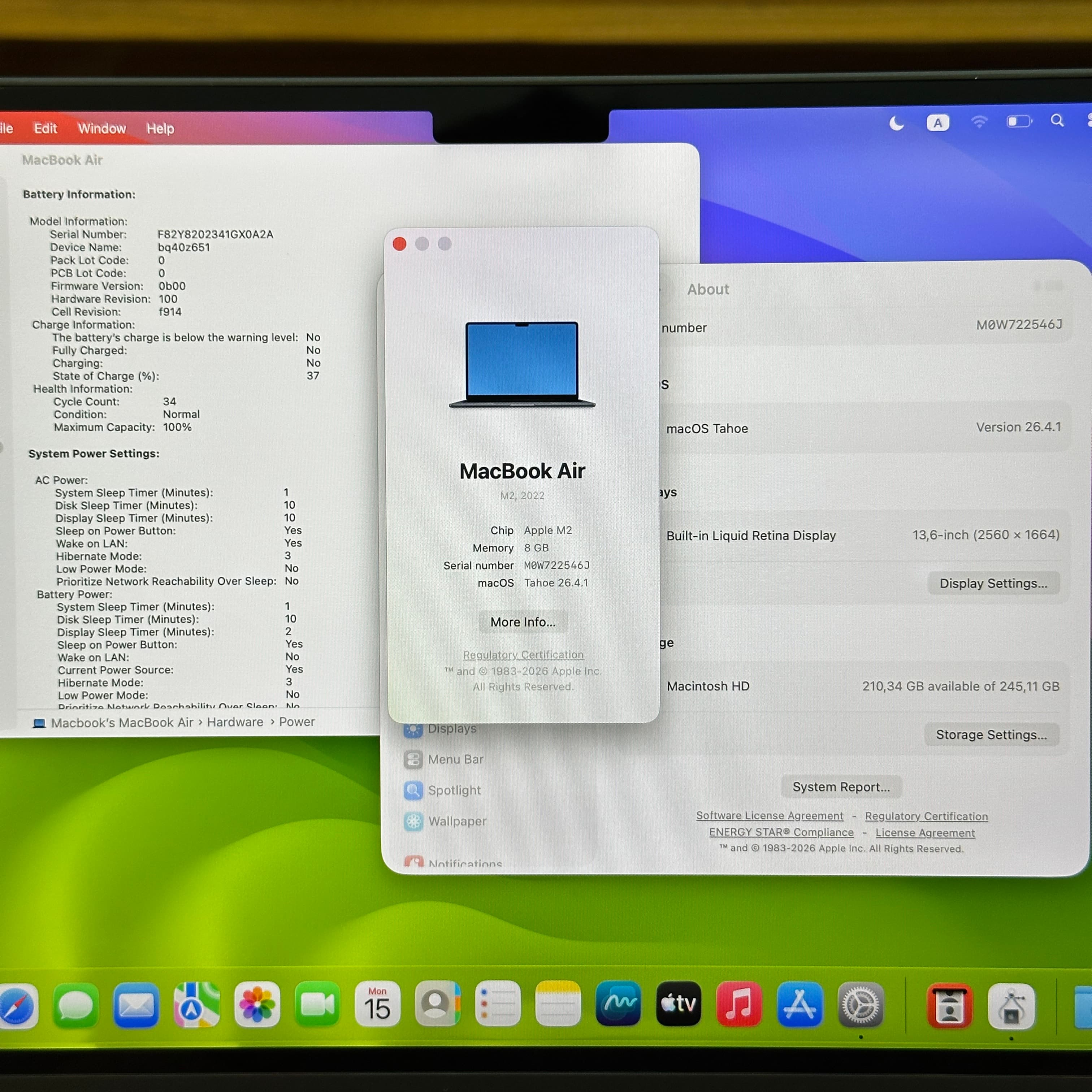Open the Help menu
The width and height of the screenshot is (1092, 1092).
point(161,128)
